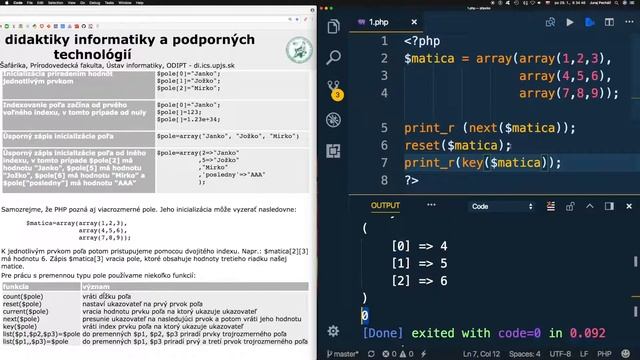Image resolution: width=640 pixels, height=360 pixels.
Task: Change end of line sequence LF
Action: (584, 353)
